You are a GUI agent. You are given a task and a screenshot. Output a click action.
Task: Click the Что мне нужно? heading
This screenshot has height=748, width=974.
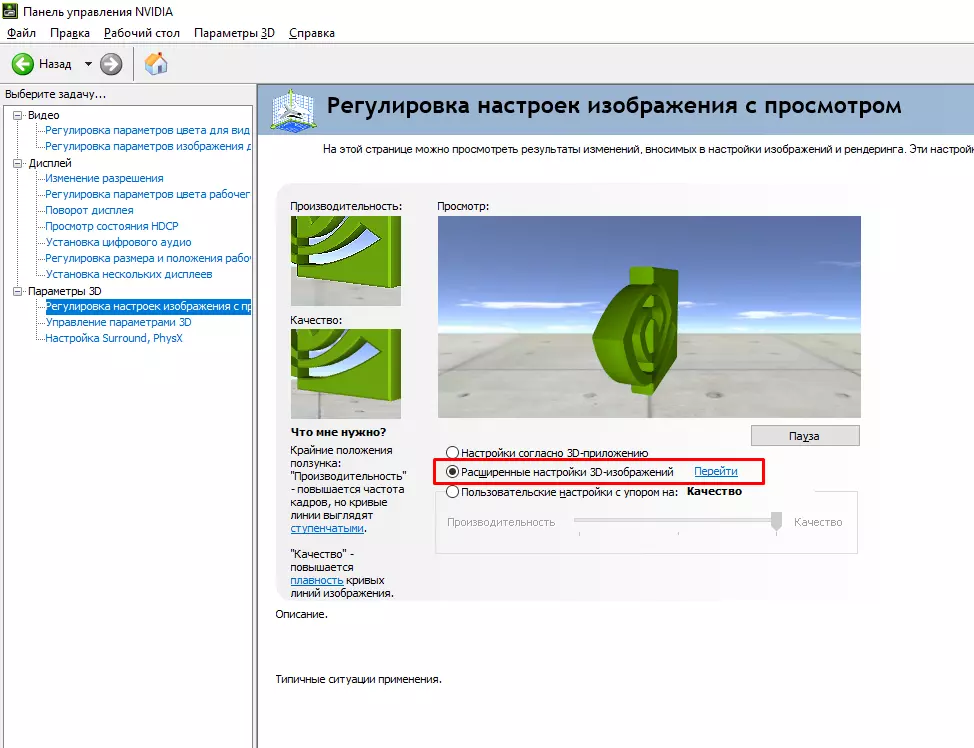click(x=339, y=432)
